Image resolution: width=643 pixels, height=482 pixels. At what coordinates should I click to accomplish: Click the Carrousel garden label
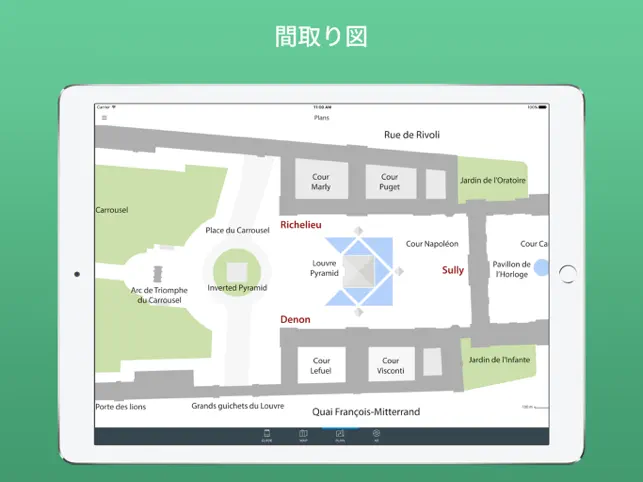pos(112,210)
